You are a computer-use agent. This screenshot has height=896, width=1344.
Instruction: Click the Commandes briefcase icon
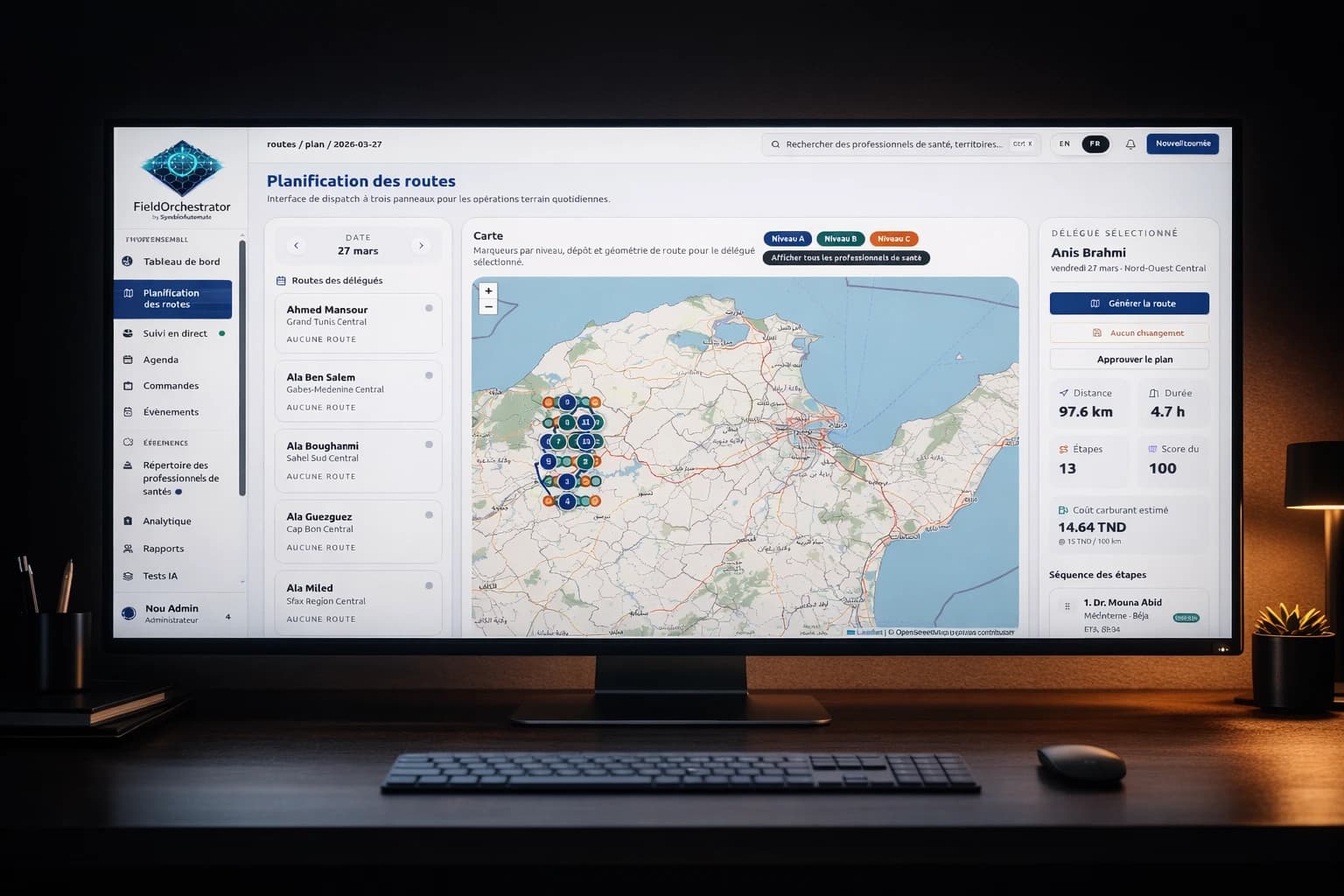[129, 386]
